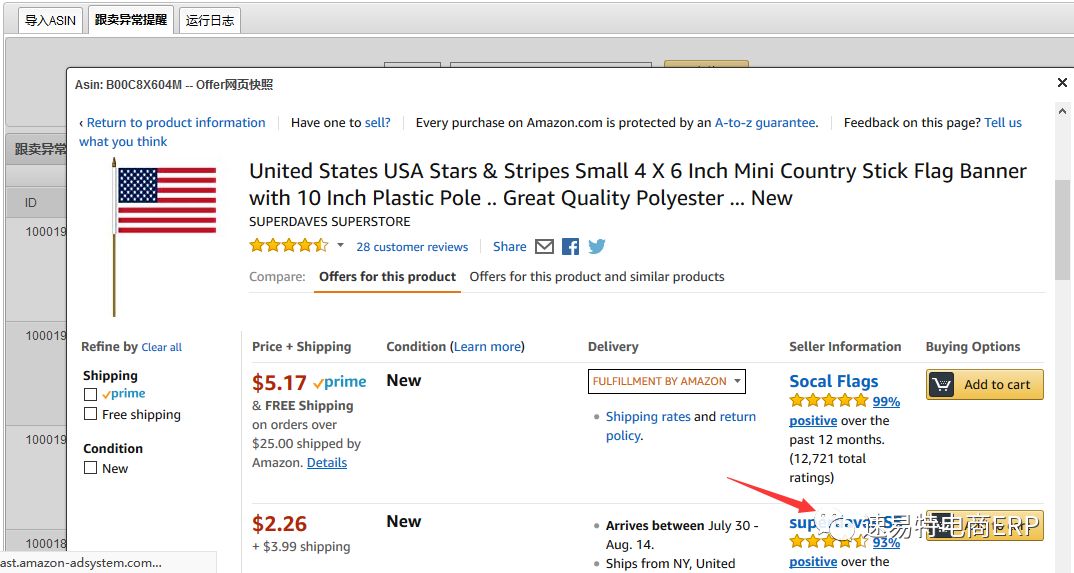Switch to the 导入ASIN tab
Viewport: 1074px width, 573px height.
tap(50, 20)
